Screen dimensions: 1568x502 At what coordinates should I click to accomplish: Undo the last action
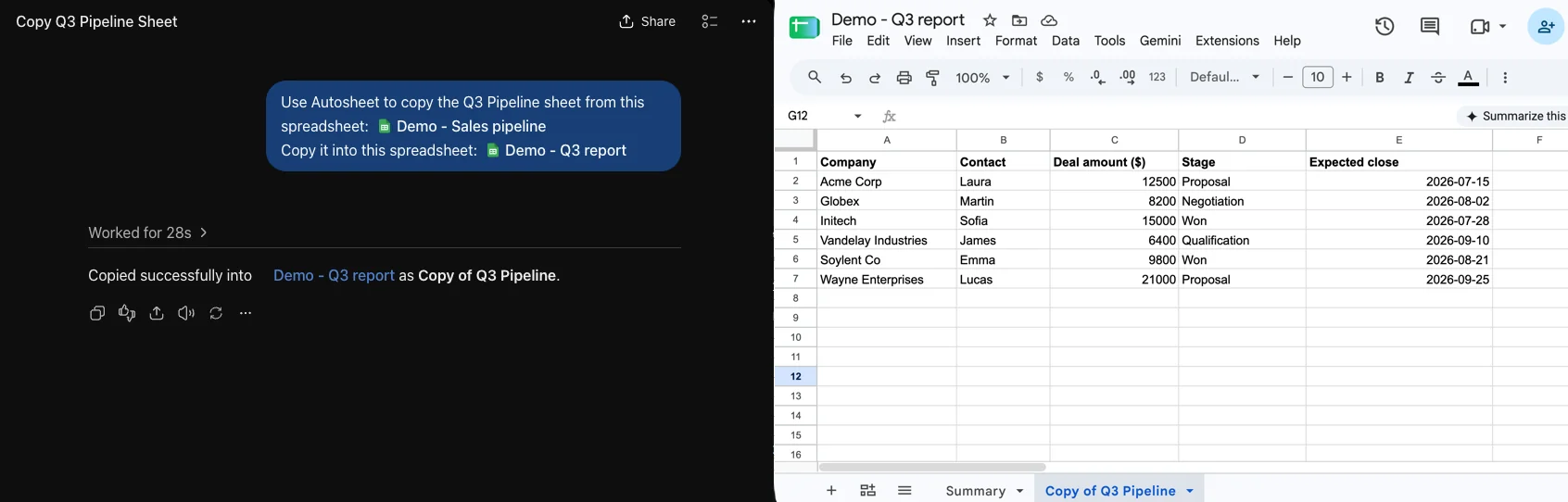(x=846, y=78)
